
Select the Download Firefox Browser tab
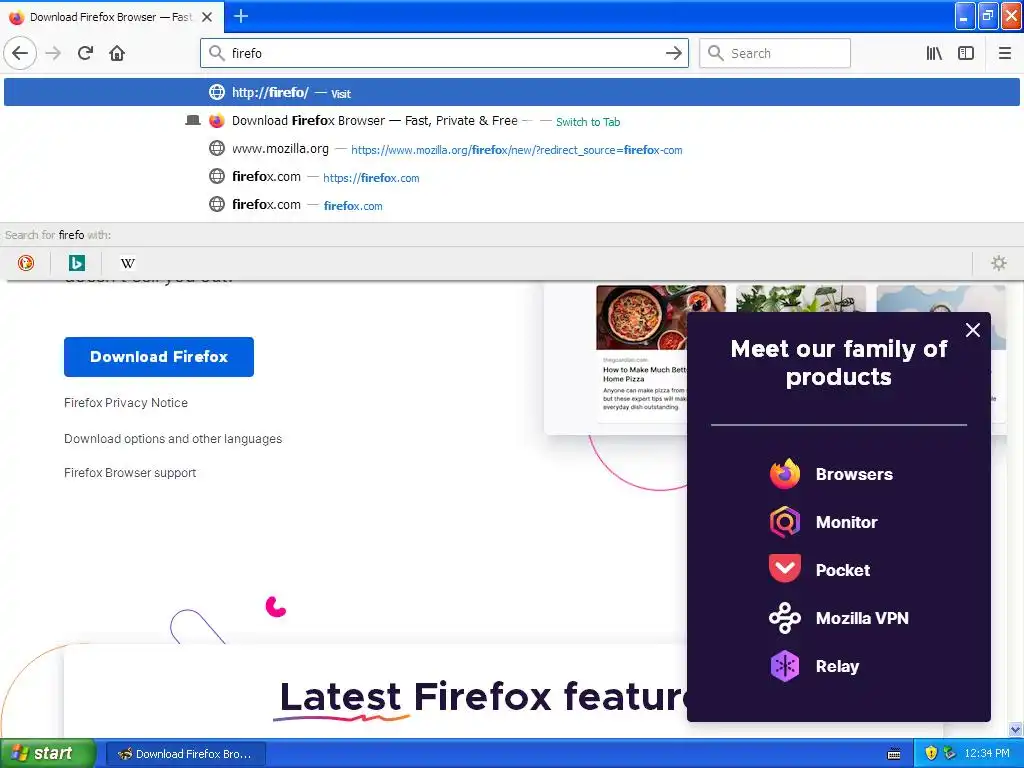[111, 17]
